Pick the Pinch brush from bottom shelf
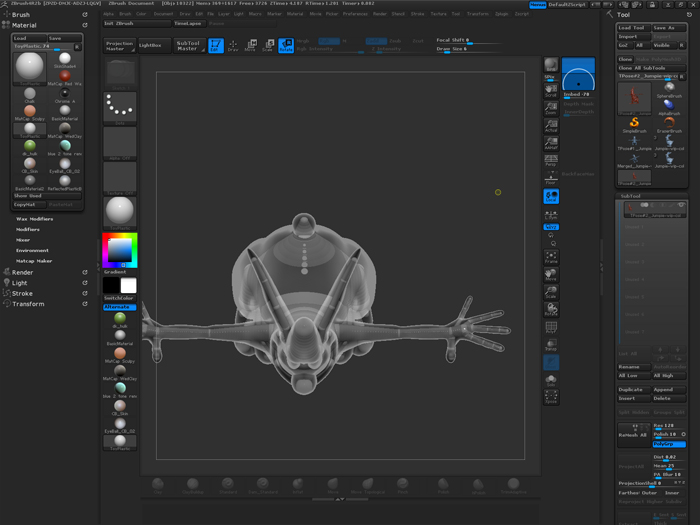The image size is (700, 525). pos(402,486)
